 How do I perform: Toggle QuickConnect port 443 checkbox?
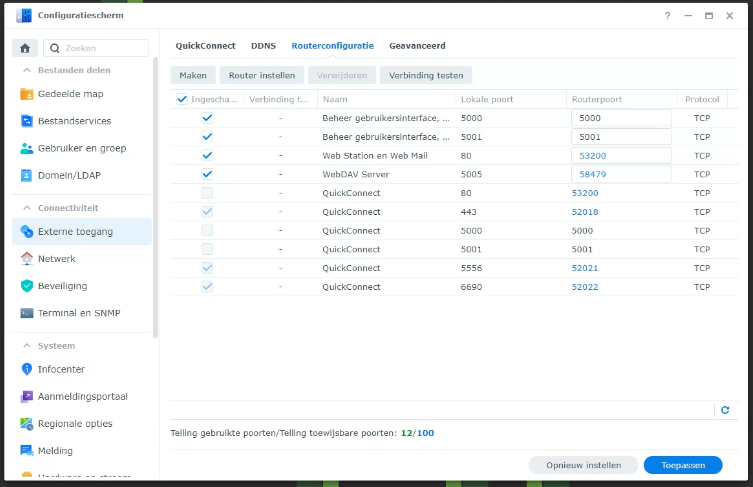(207, 212)
